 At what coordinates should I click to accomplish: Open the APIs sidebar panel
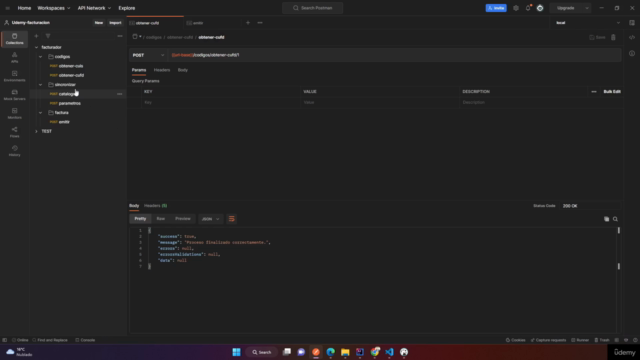pyautogui.click(x=14, y=58)
